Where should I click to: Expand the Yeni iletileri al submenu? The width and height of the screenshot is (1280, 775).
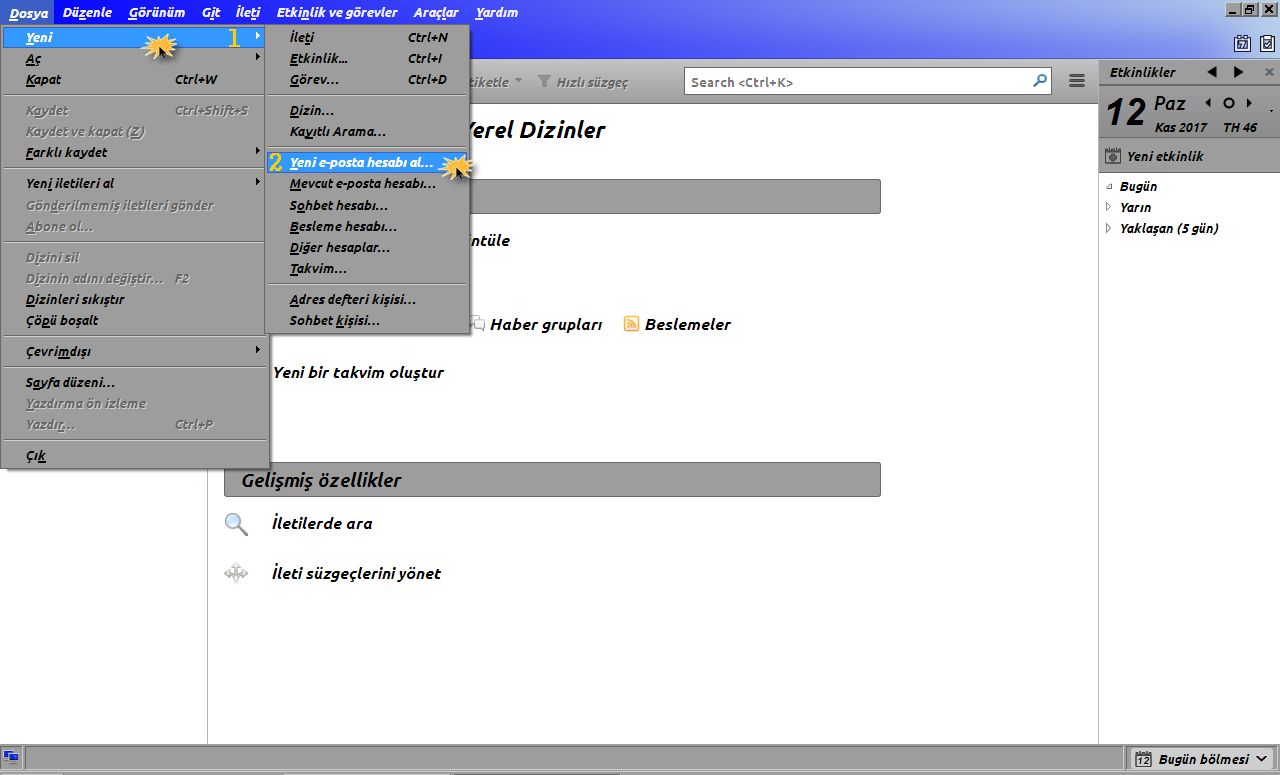coord(135,183)
